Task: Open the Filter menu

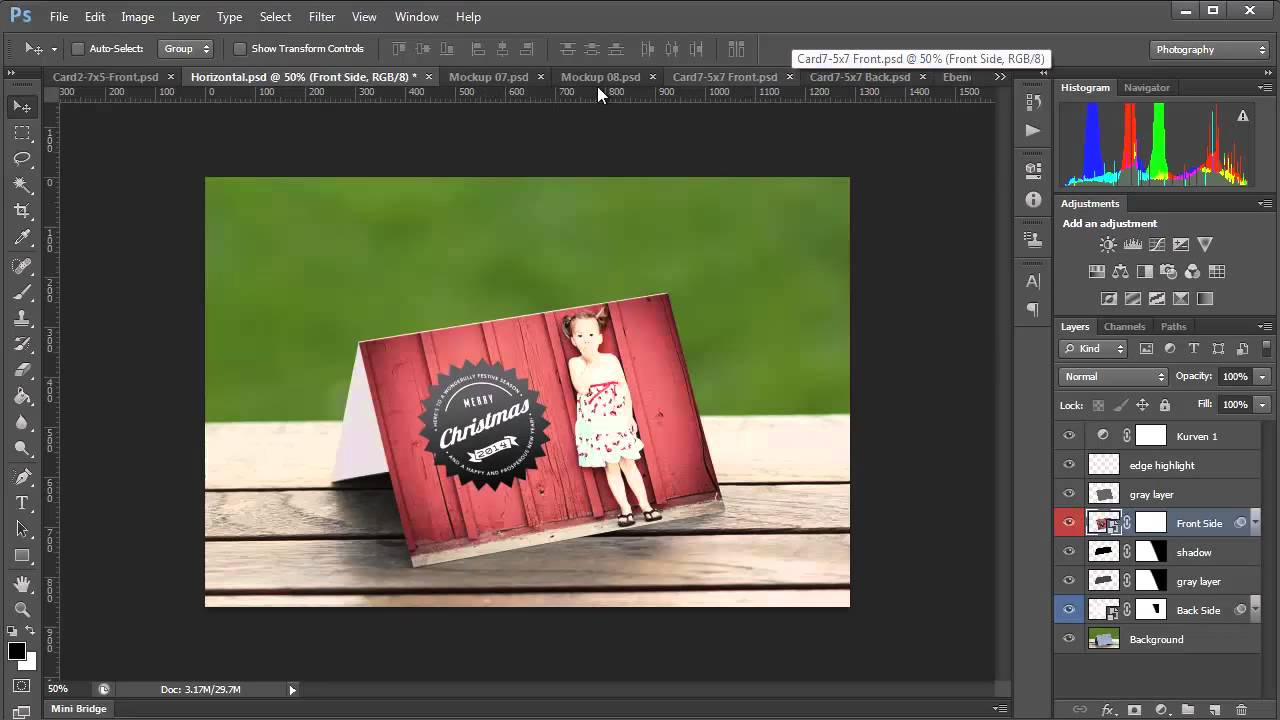Action: click(322, 17)
